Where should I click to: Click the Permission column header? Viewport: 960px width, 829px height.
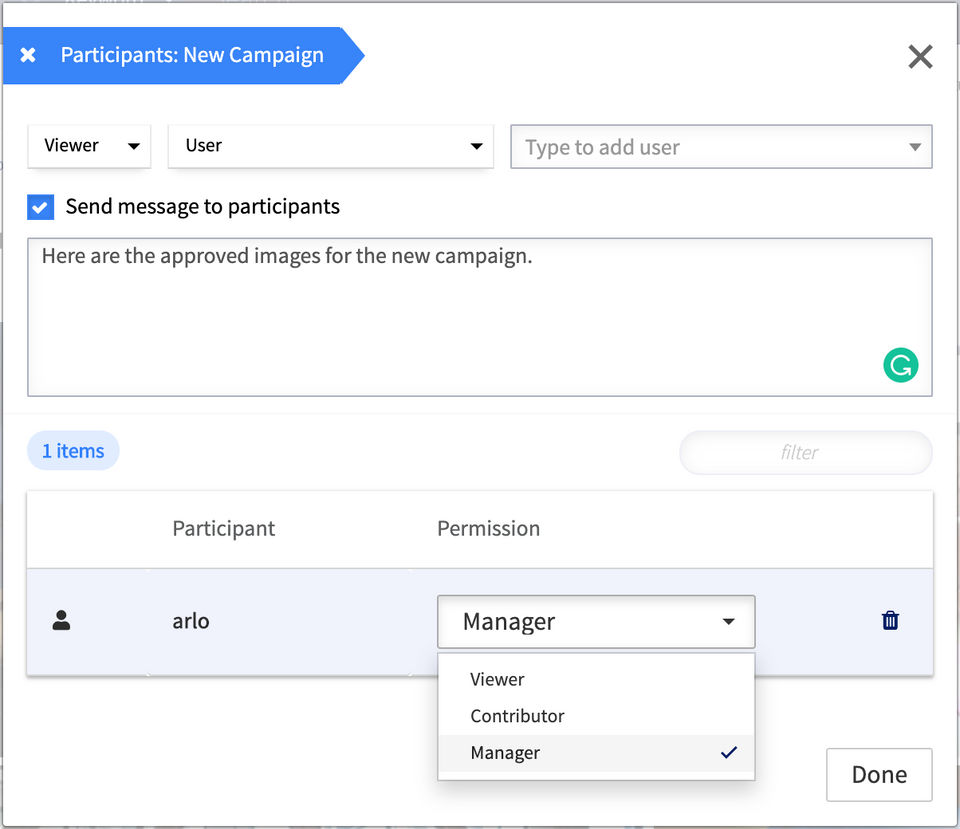pyautogui.click(x=488, y=529)
